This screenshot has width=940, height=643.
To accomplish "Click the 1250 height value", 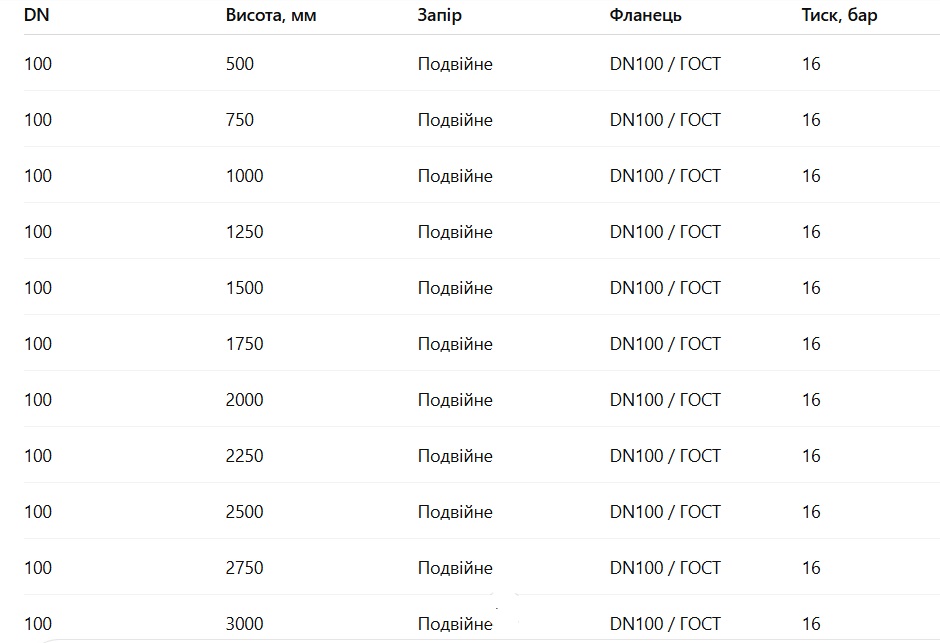I will coord(245,232).
